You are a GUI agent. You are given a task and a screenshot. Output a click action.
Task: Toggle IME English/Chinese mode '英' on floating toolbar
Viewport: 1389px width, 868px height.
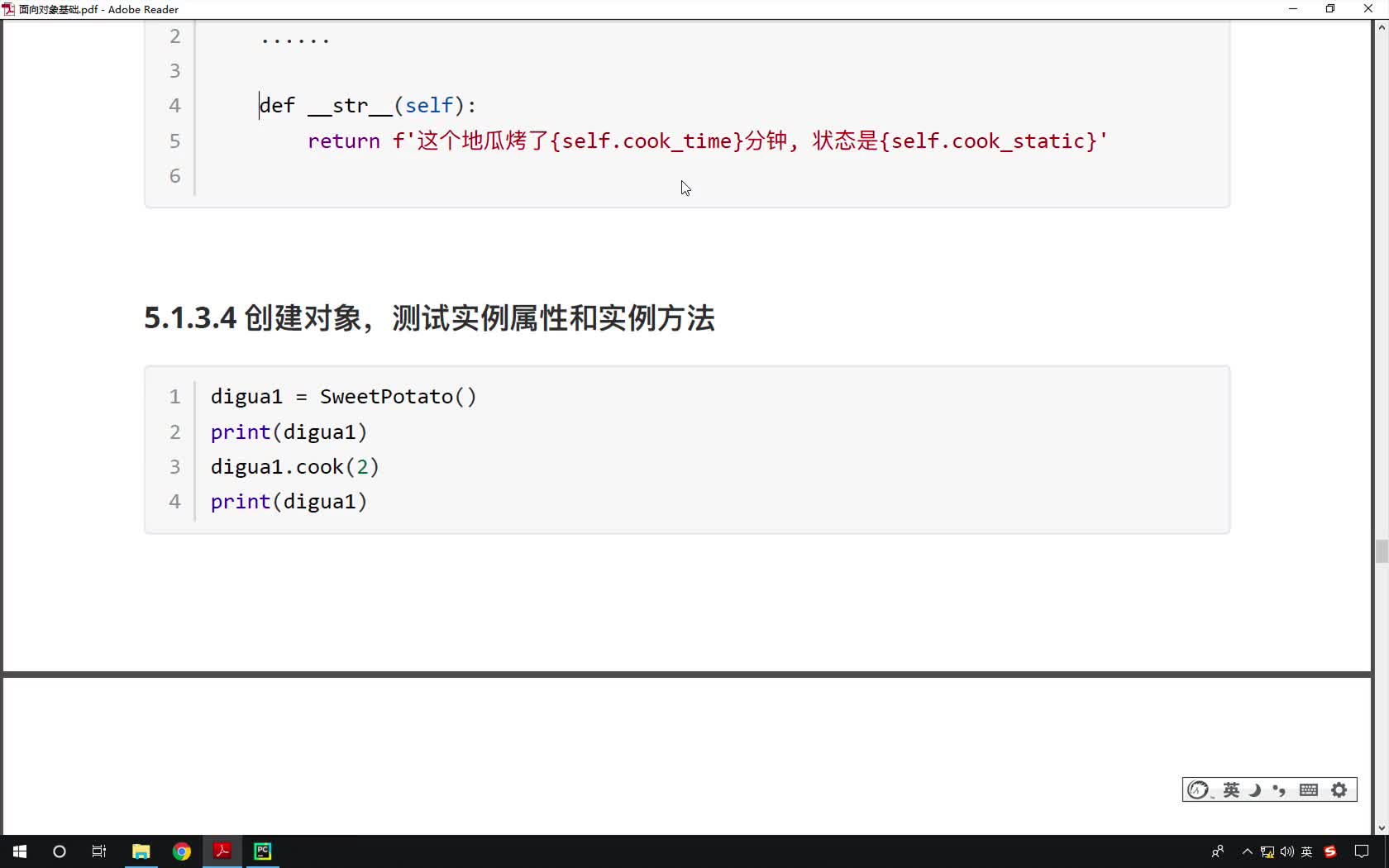[x=1231, y=790]
